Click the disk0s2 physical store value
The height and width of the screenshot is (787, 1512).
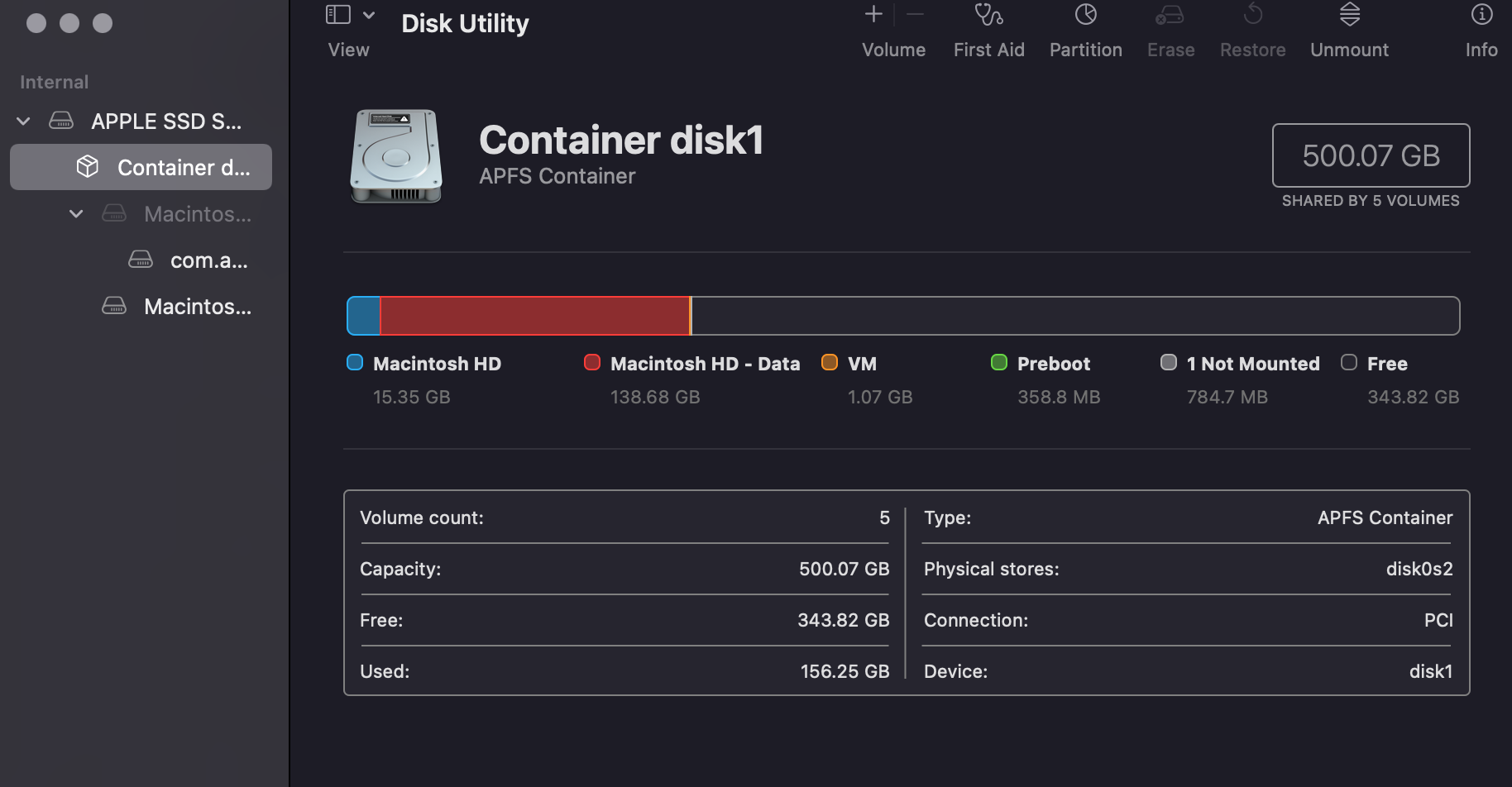click(x=1419, y=569)
